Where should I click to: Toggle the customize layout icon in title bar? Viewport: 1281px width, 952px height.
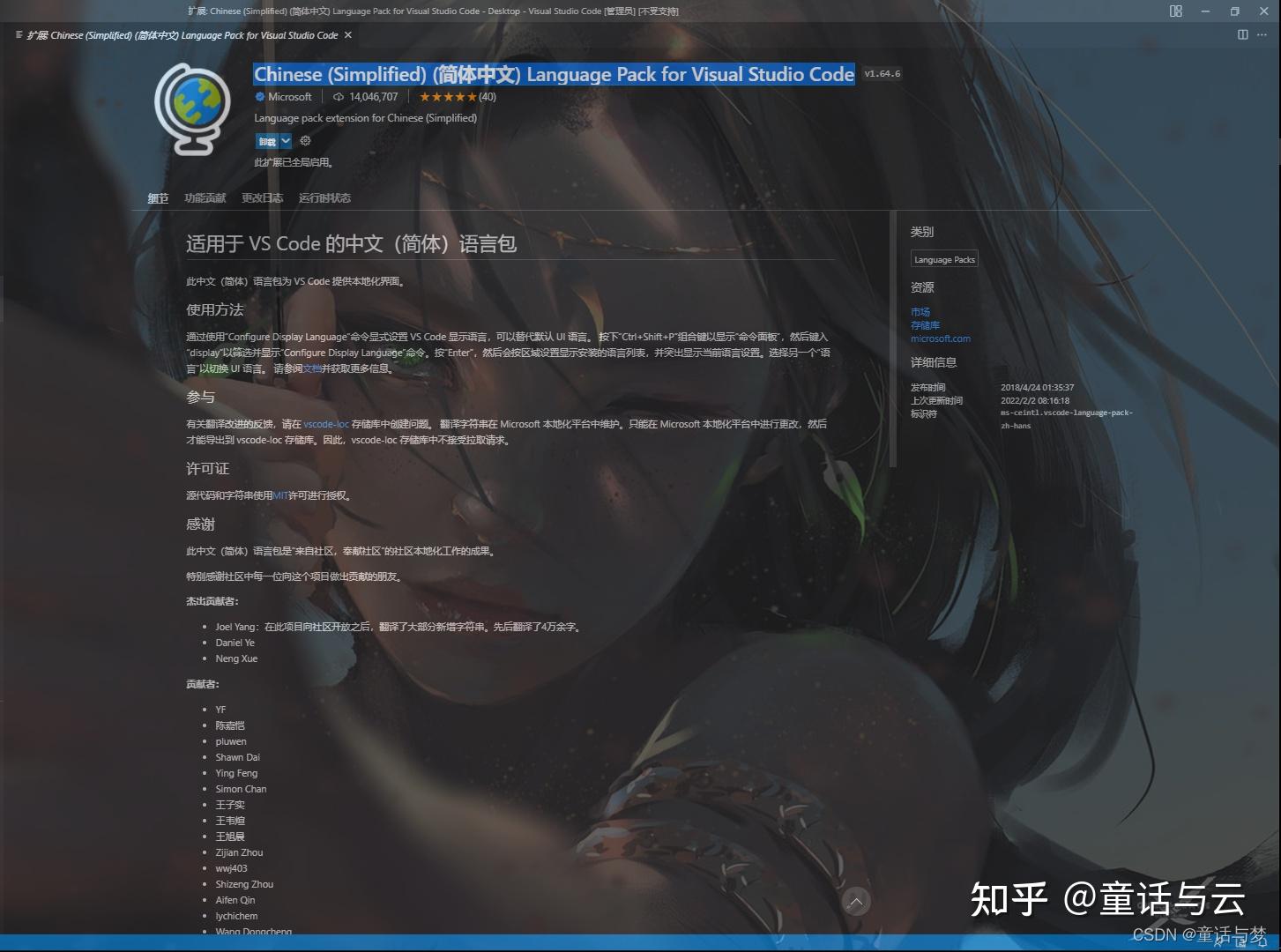[1175, 11]
